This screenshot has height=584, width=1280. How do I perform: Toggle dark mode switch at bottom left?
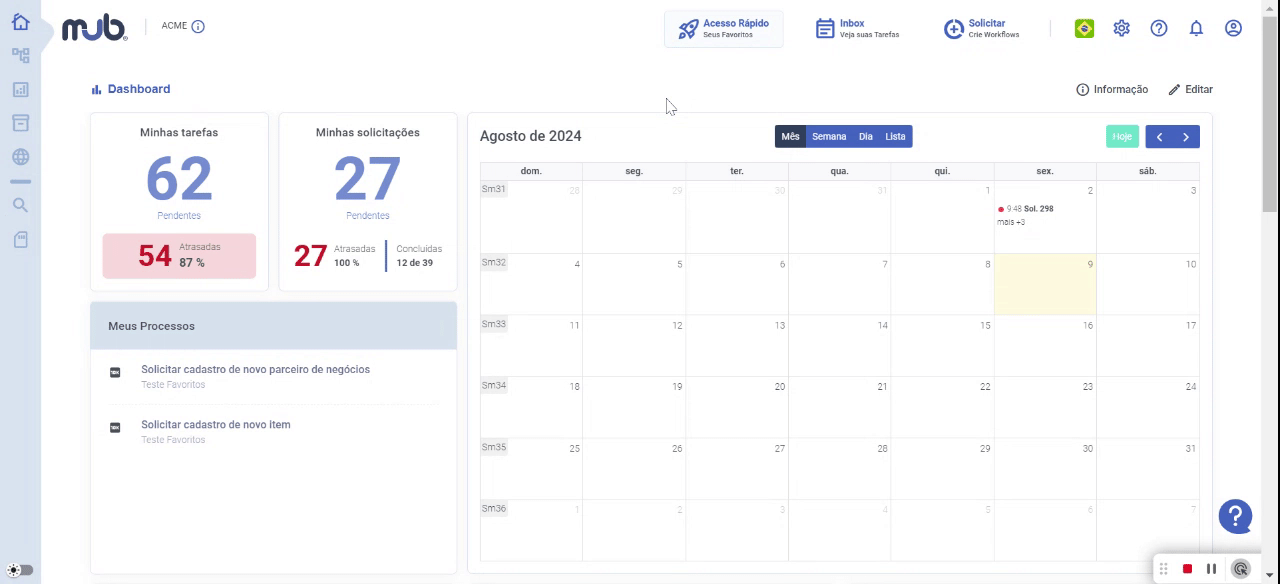[x=20, y=570]
